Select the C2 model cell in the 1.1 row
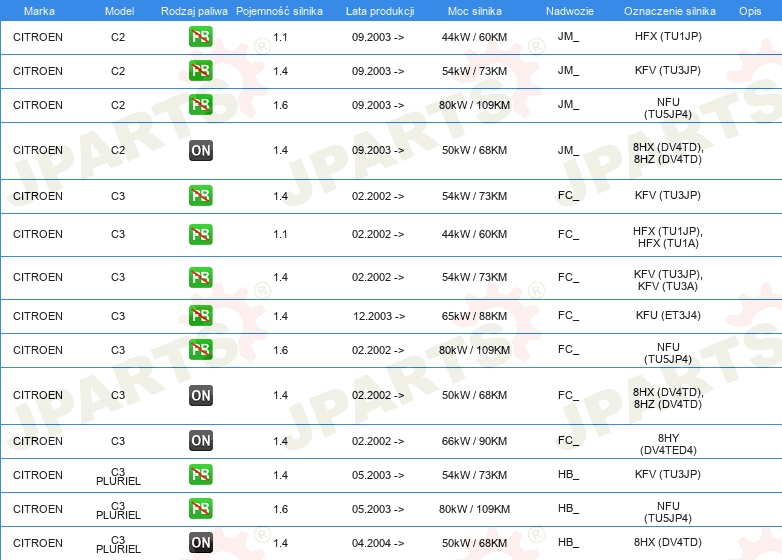782x560 pixels. pyautogui.click(x=118, y=37)
